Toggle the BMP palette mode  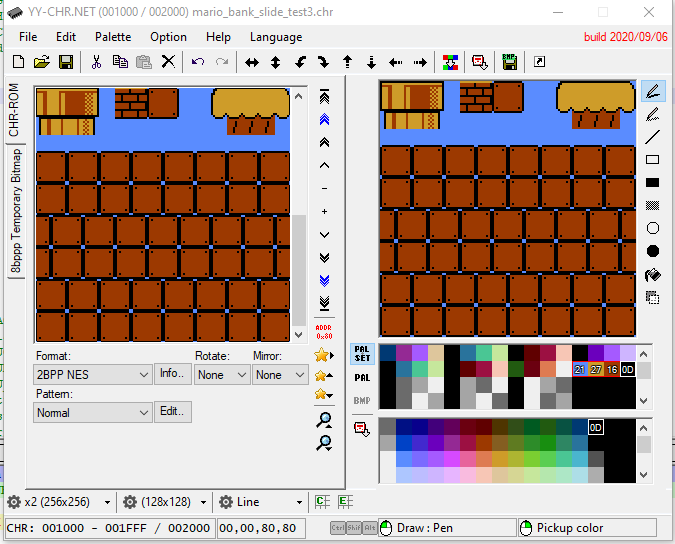tap(362, 401)
